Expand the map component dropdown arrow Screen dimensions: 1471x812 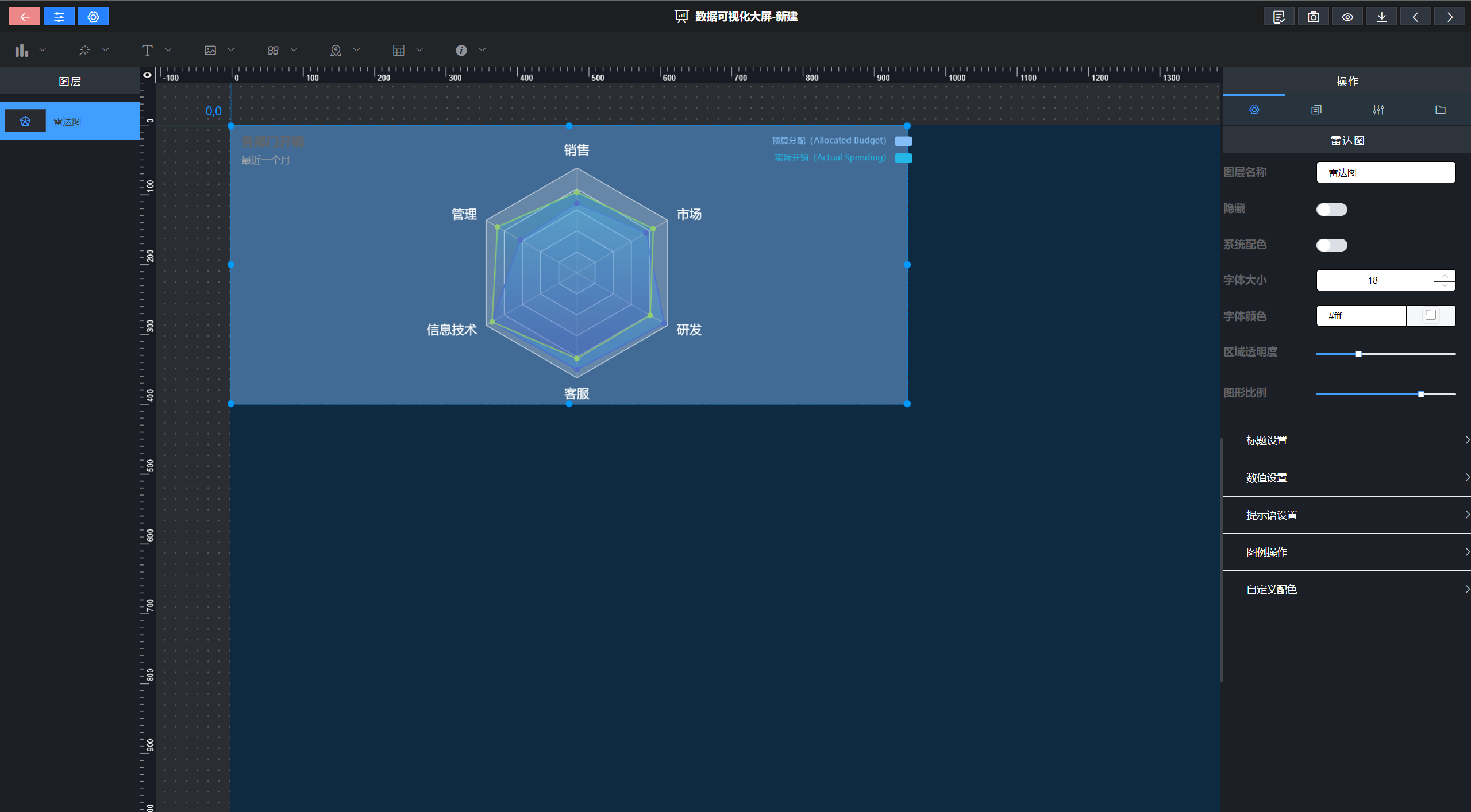click(356, 50)
